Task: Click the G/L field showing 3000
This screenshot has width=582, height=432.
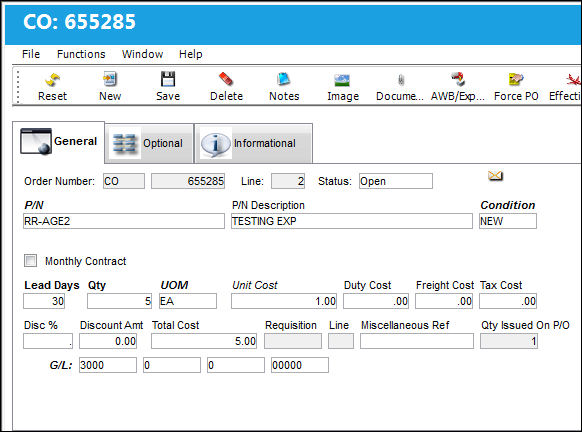Action: click(x=108, y=365)
